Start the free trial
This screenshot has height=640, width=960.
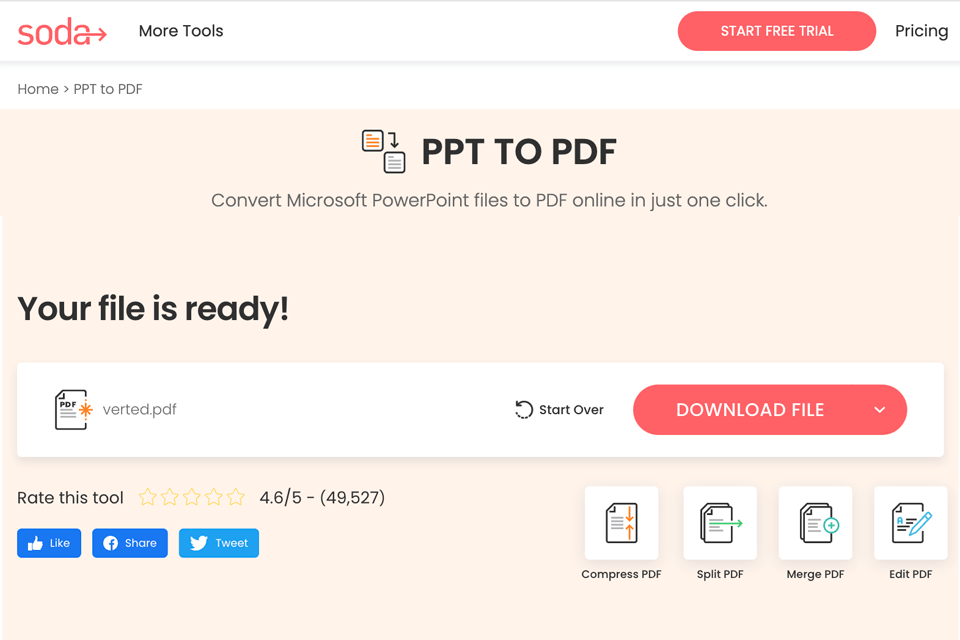(x=776, y=31)
